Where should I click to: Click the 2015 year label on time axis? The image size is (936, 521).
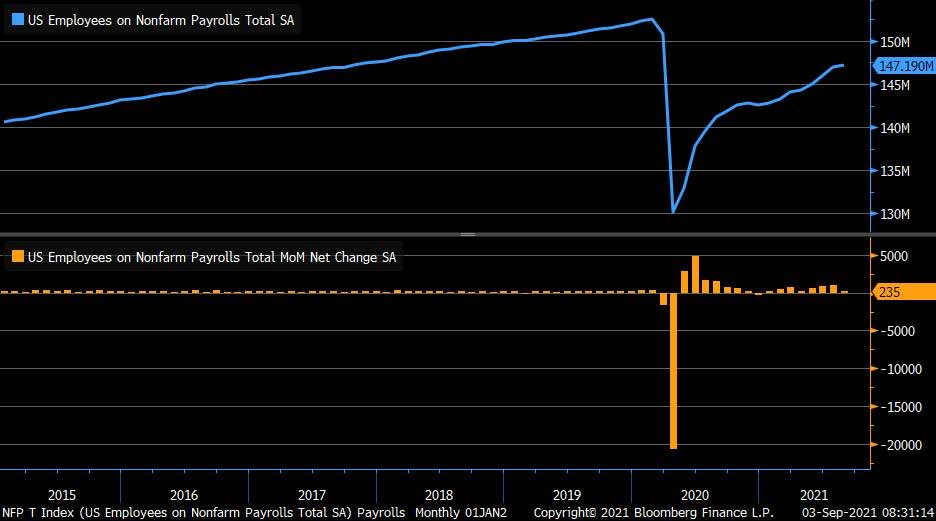tap(62, 495)
